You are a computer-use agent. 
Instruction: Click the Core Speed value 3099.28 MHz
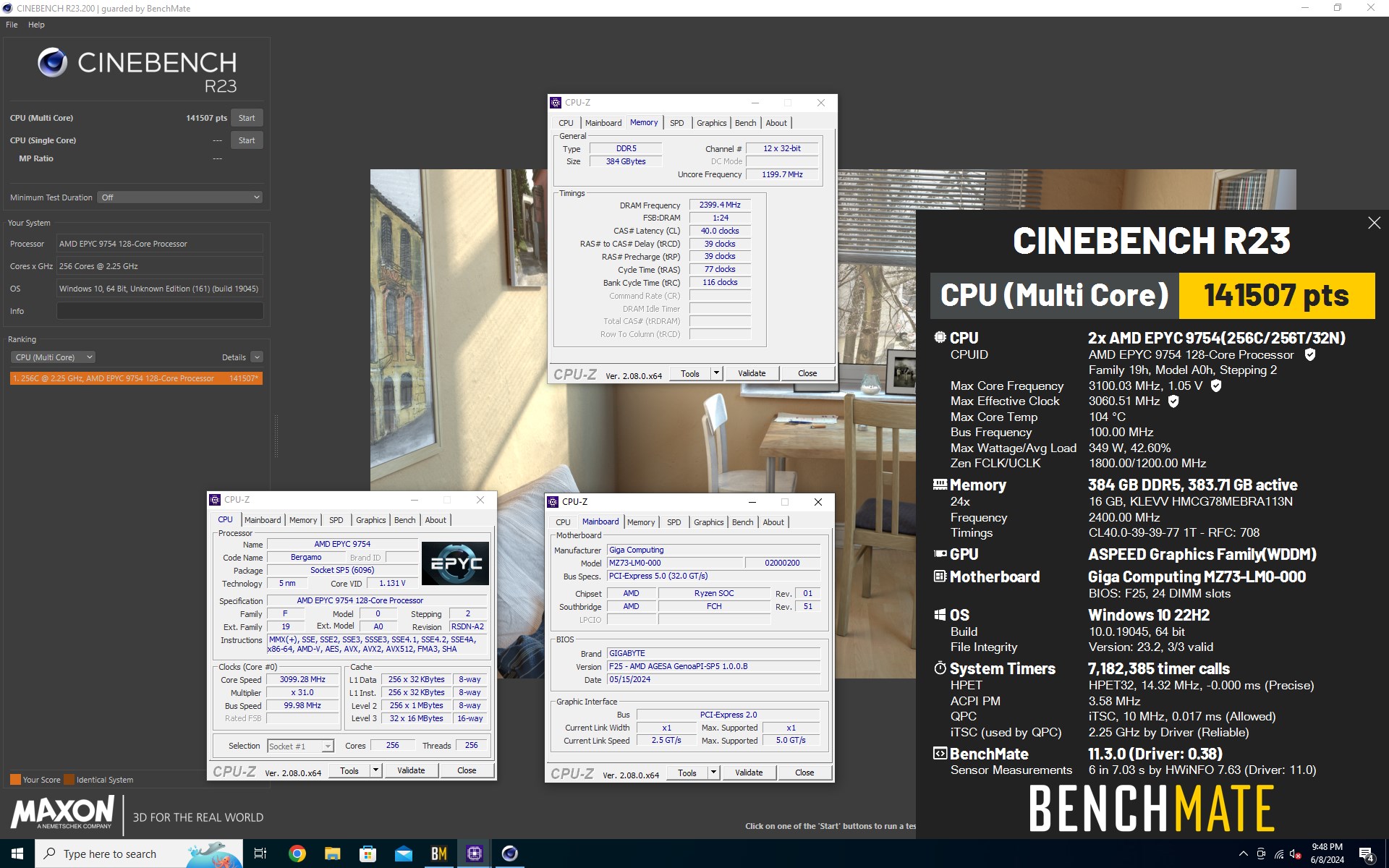(x=302, y=680)
